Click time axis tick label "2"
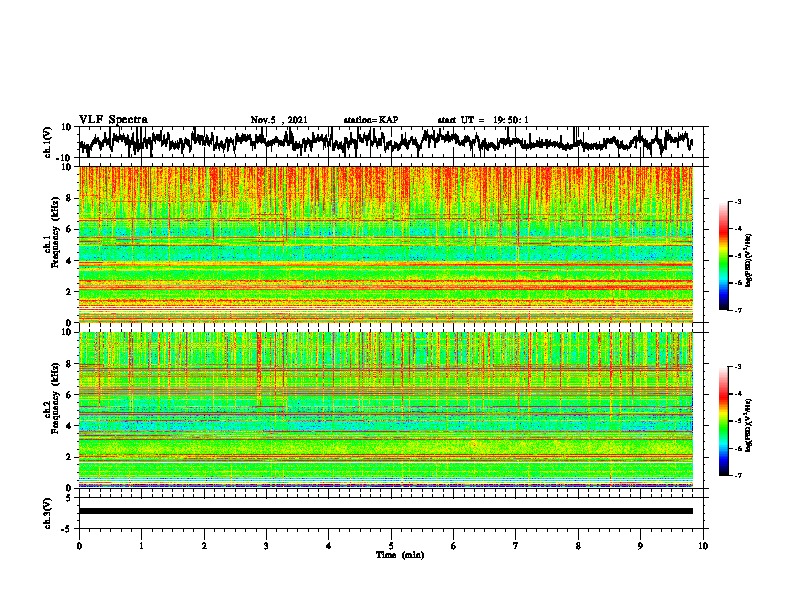The image size is (792, 612). tap(204, 546)
